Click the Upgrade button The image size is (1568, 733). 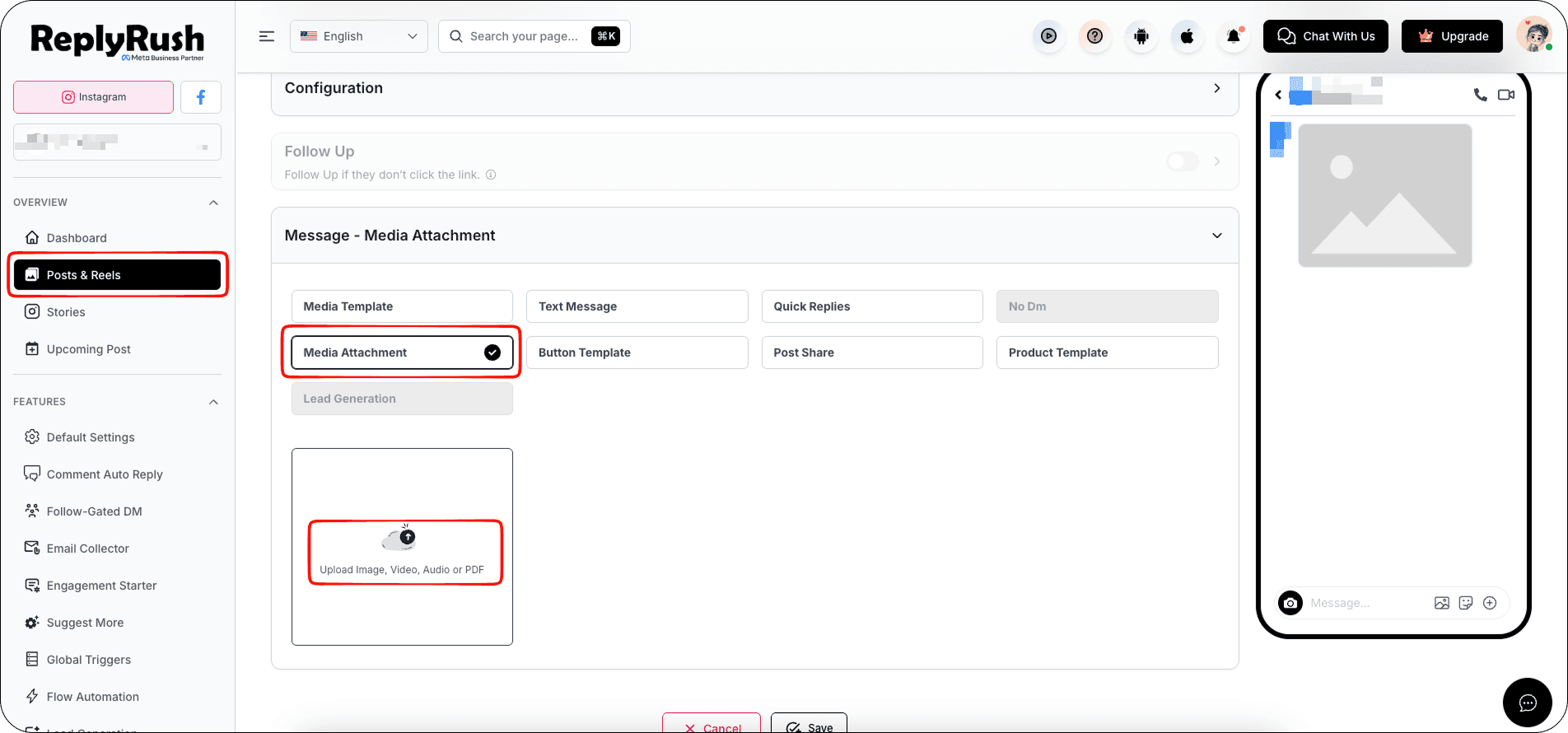1453,36
